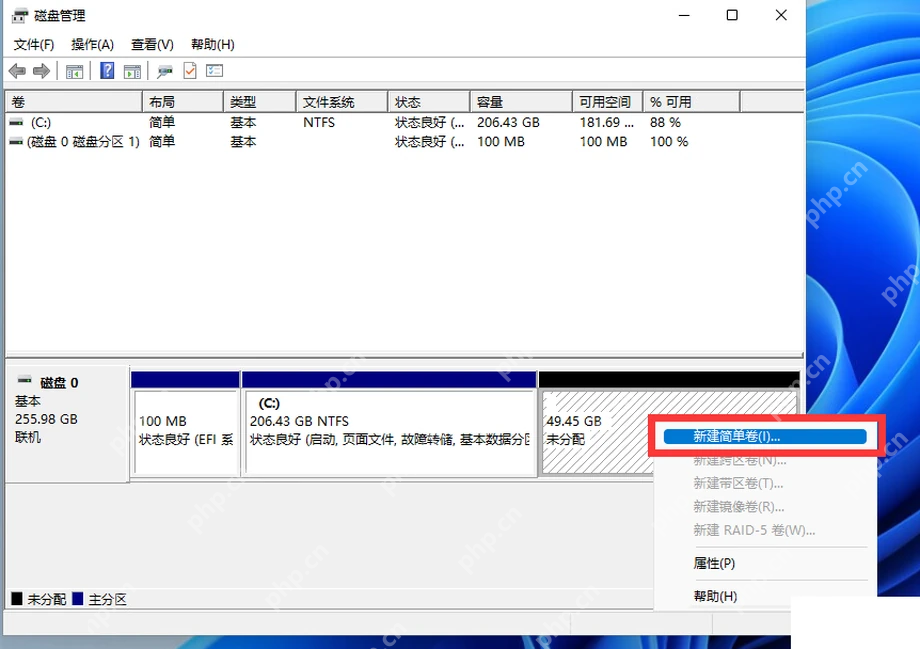Choose 新建简单卷(I)... from context menu
The height and width of the screenshot is (649, 920).
coord(765,436)
